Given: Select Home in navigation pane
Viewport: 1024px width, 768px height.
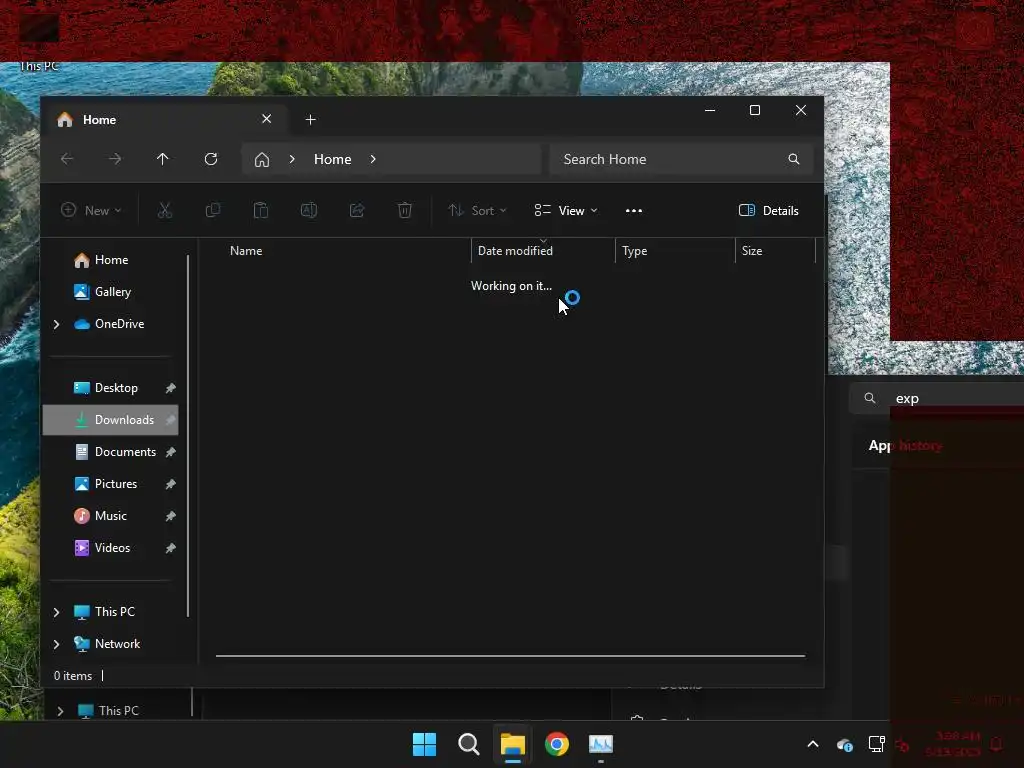Looking at the screenshot, I should 112,260.
